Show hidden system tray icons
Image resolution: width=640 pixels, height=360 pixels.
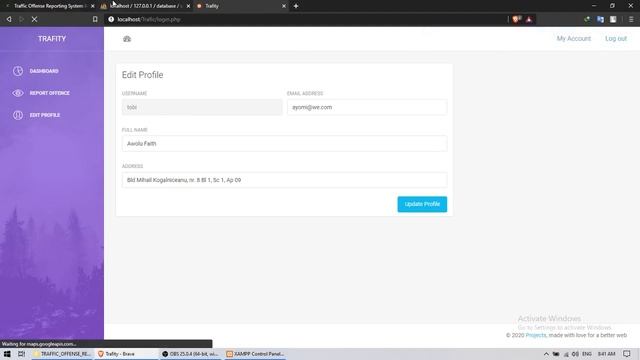546,354
